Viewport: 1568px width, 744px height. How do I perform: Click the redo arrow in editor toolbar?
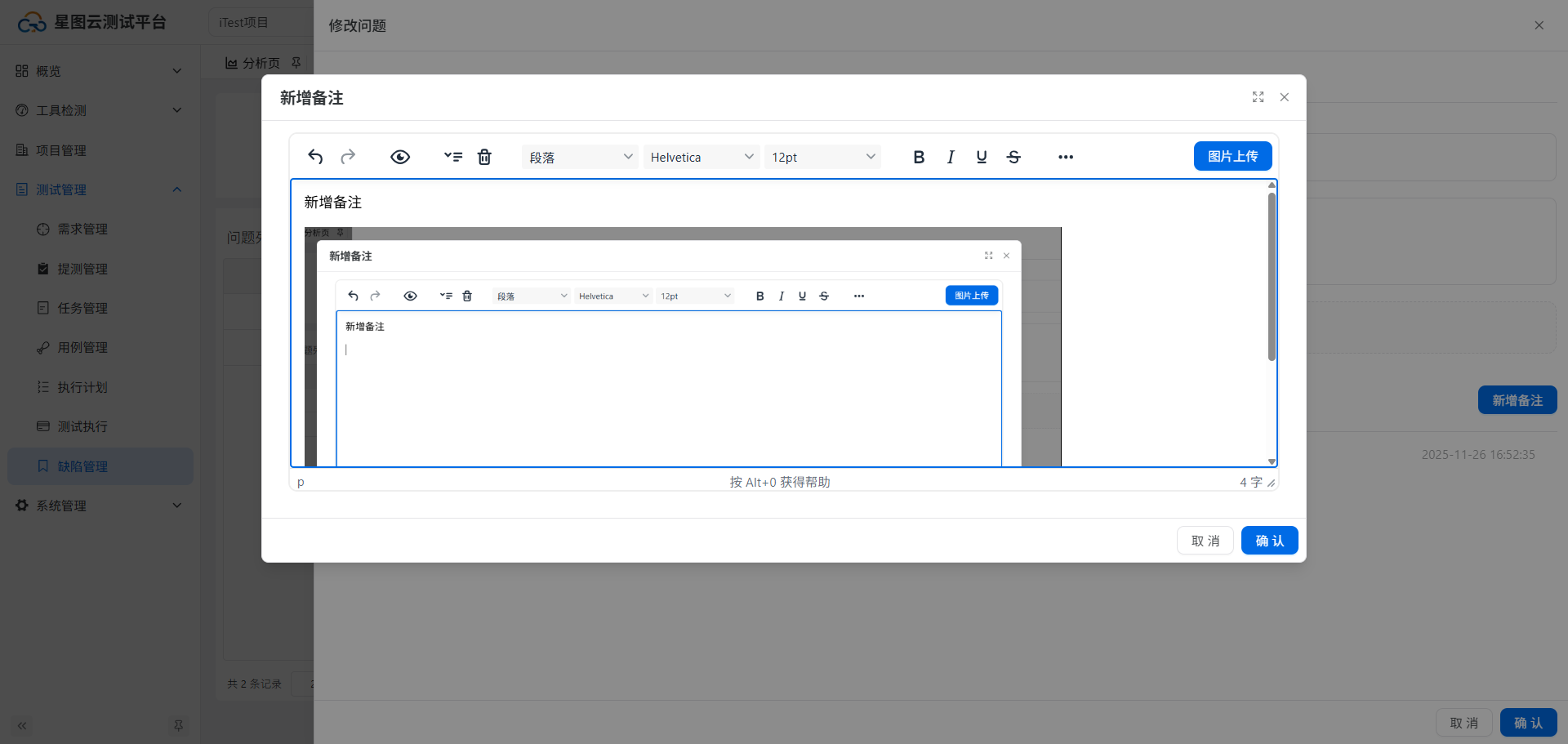(348, 157)
